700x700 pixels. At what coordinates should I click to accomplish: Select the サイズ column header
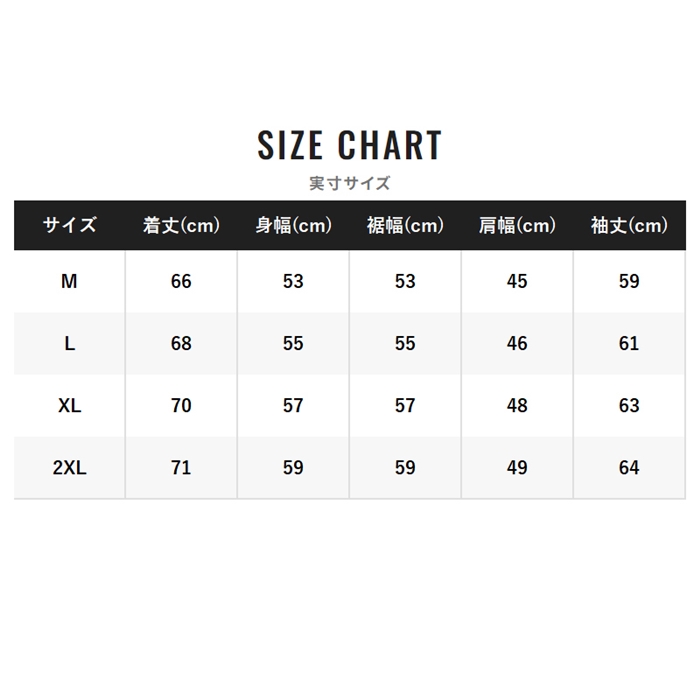click(x=69, y=225)
